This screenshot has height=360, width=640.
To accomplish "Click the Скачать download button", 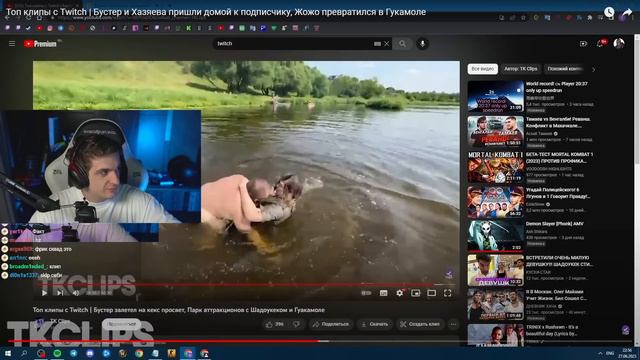I will [x=375, y=324].
